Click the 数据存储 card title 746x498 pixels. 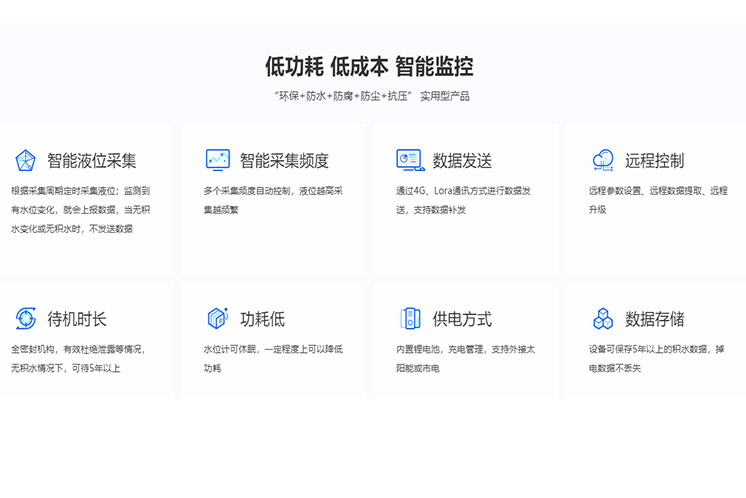[x=654, y=320]
